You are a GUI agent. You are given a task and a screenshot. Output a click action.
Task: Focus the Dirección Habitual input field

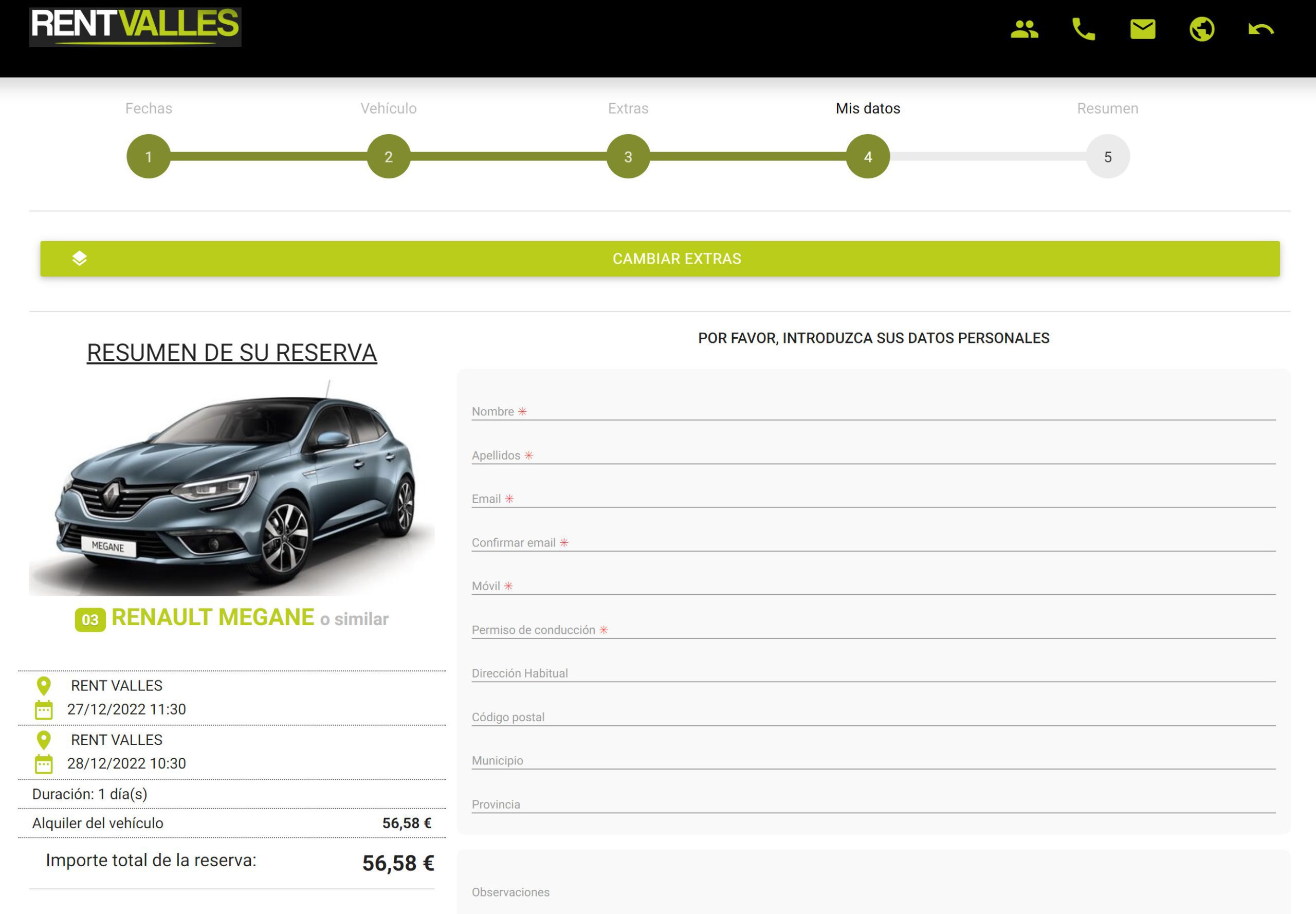click(x=873, y=673)
